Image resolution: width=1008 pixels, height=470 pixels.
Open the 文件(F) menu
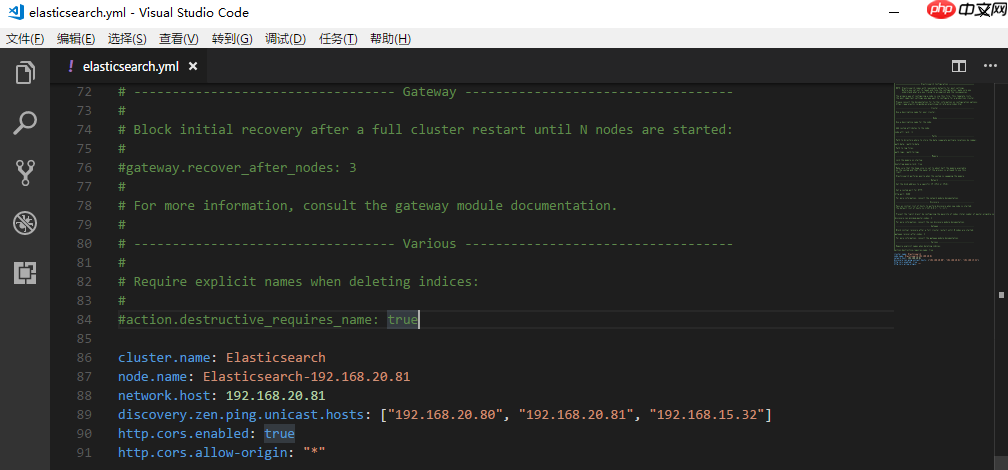(x=25, y=39)
